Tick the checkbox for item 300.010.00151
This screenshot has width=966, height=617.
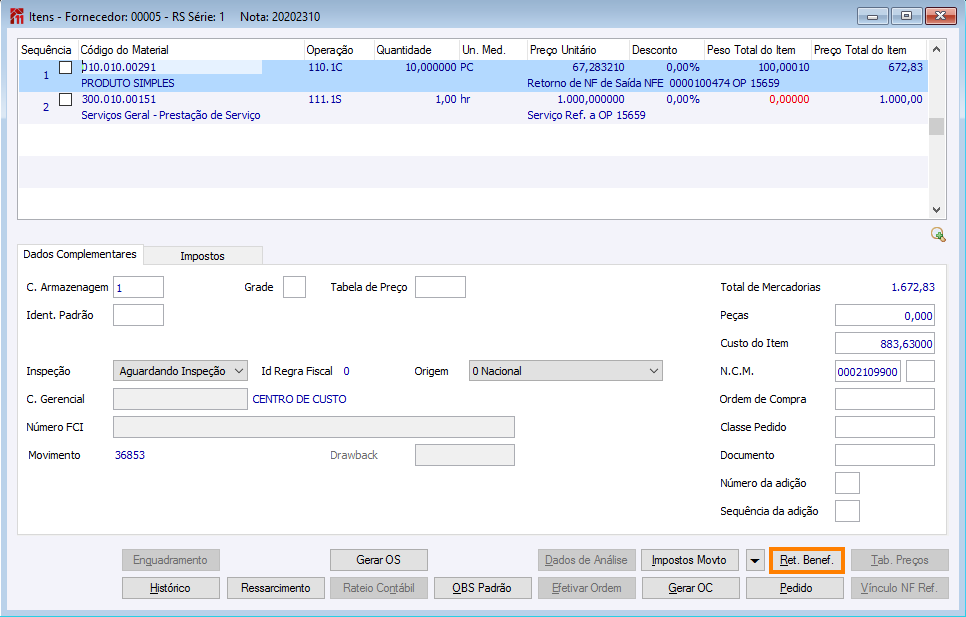point(65,100)
